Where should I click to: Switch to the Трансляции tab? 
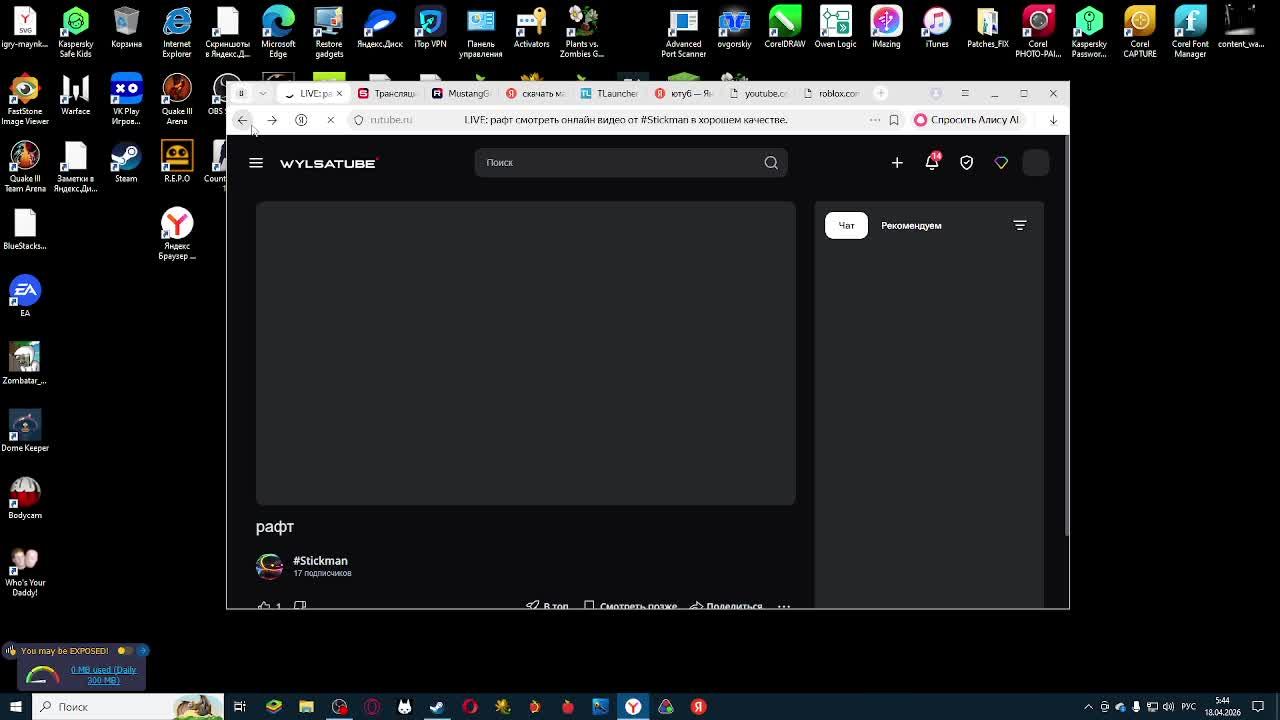coord(387,93)
